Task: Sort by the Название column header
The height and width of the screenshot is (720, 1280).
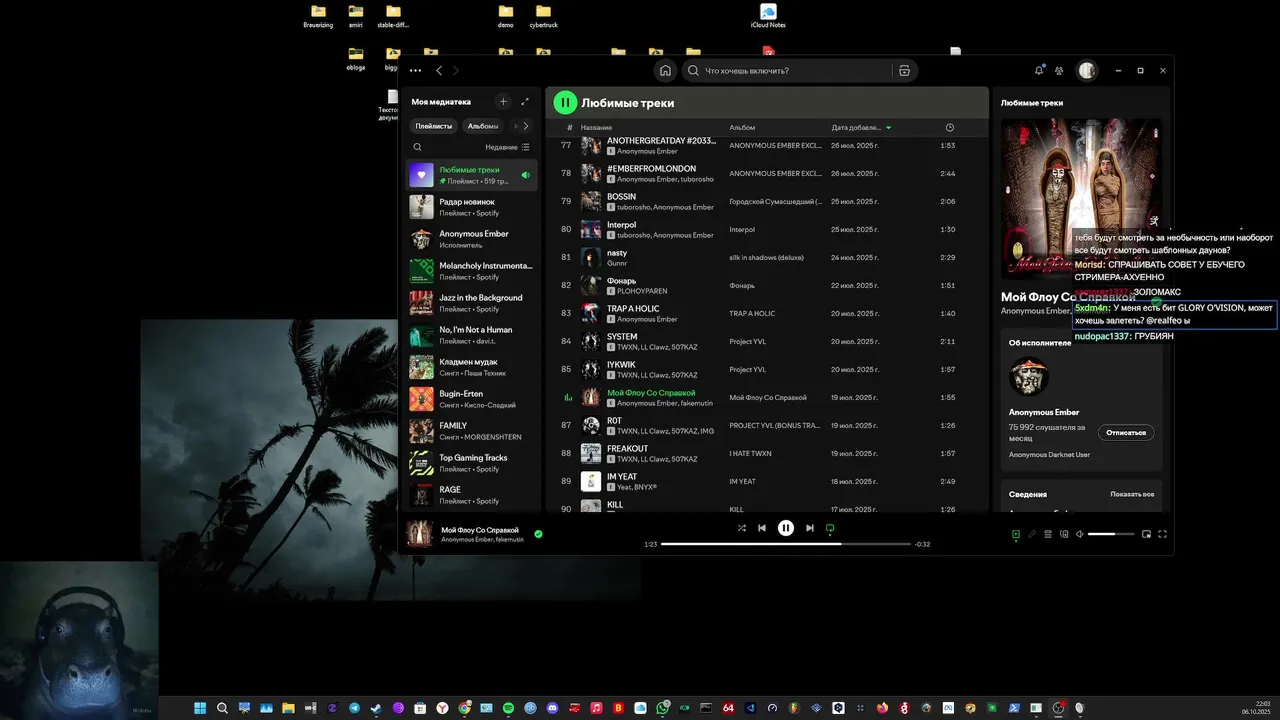Action: point(596,128)
